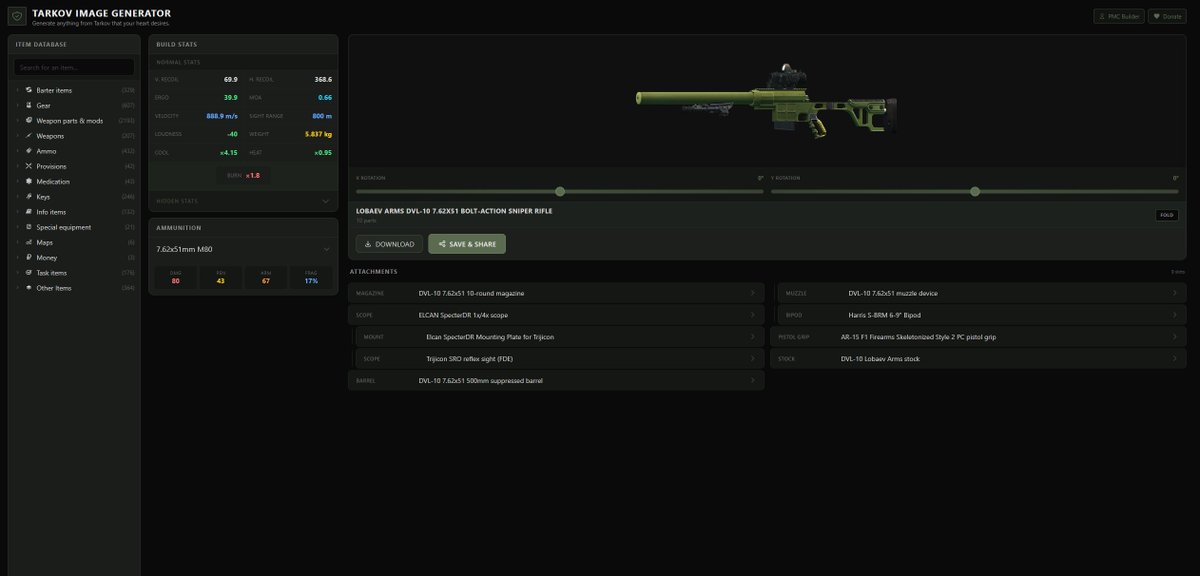Viewport: 1200px width, 576px height.
Task: Click the X Rotation slider handle
Action: tap(560, 191)
